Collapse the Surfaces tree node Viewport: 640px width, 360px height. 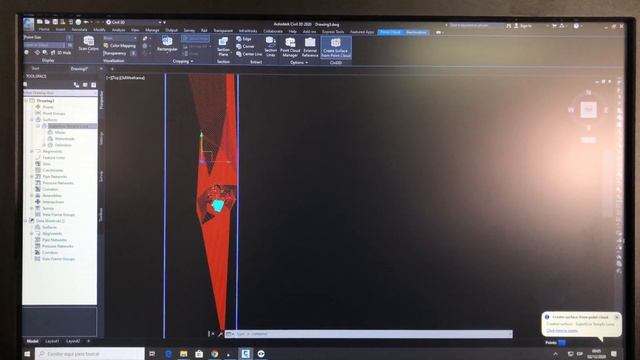click(32, 120)
